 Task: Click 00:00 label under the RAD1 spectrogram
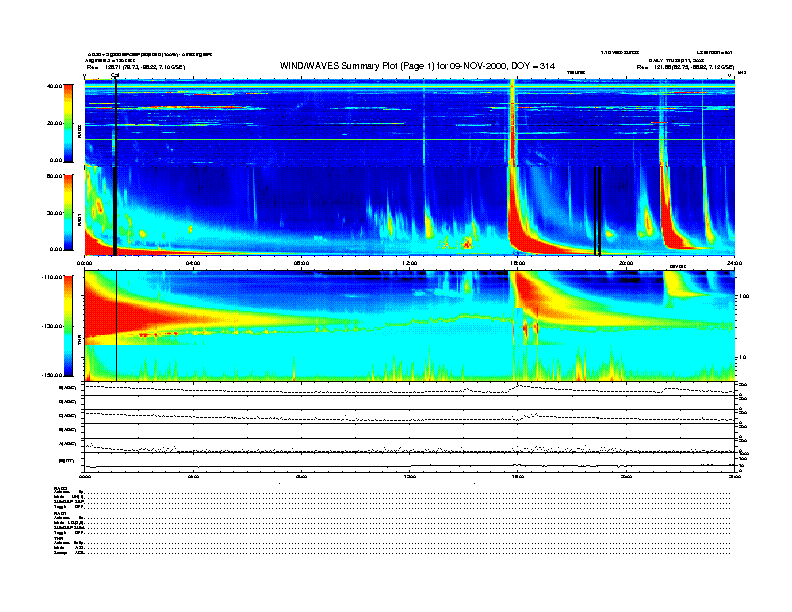point(84,263)
